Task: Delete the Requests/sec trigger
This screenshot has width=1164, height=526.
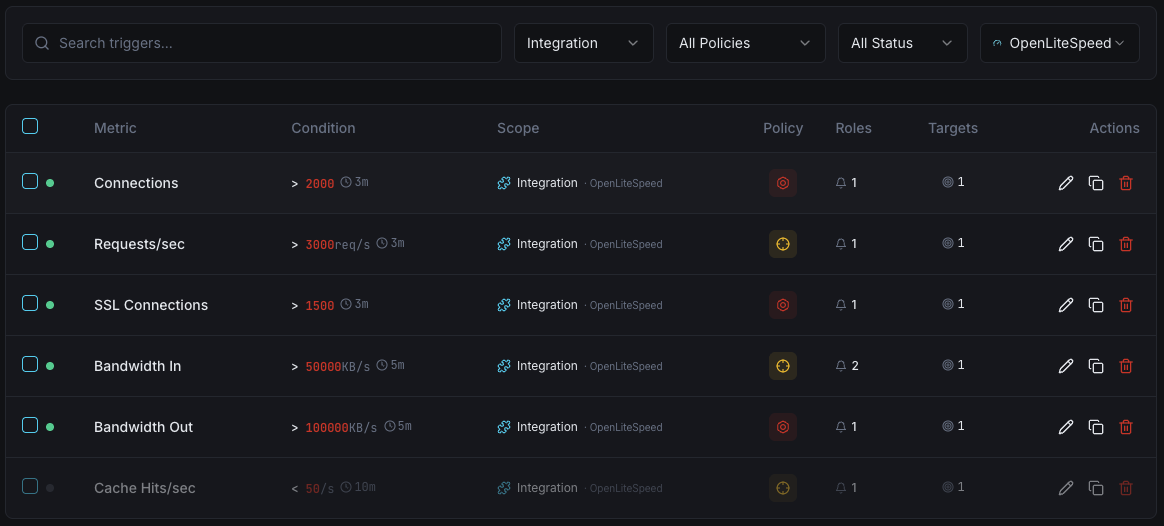Action: [1125, 244]
